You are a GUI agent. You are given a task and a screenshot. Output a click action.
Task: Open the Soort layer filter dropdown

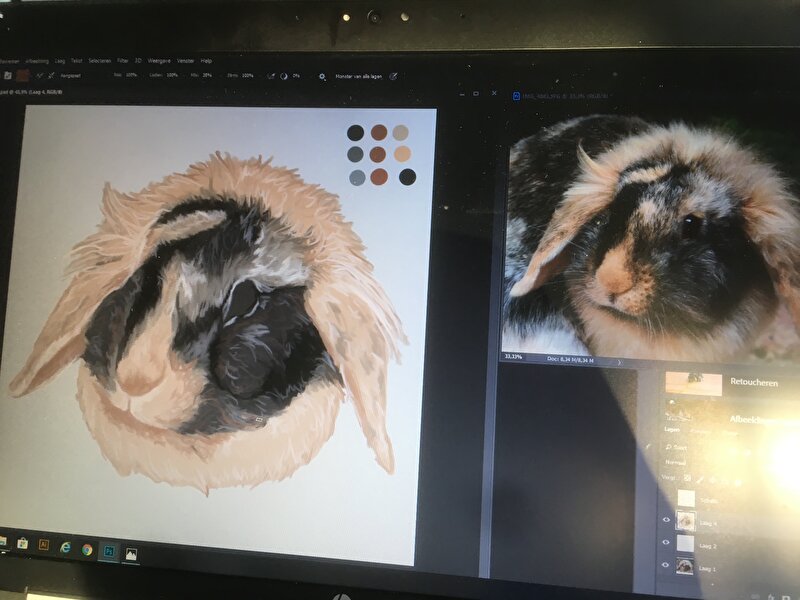pos(679,447)
